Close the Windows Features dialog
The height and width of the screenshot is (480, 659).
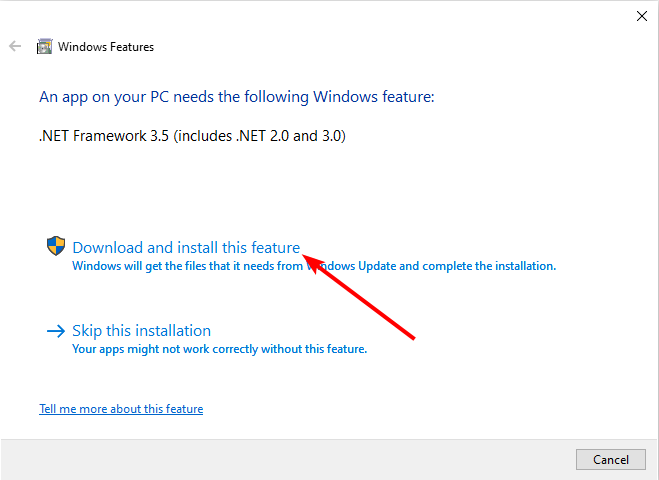641,16
